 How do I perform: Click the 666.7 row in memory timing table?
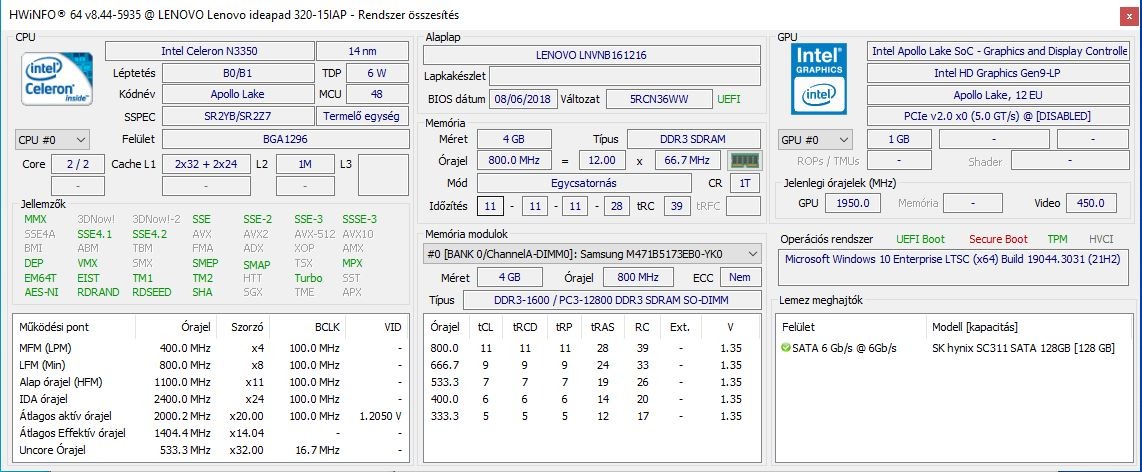pyautogui.click(x=591, y=366)
